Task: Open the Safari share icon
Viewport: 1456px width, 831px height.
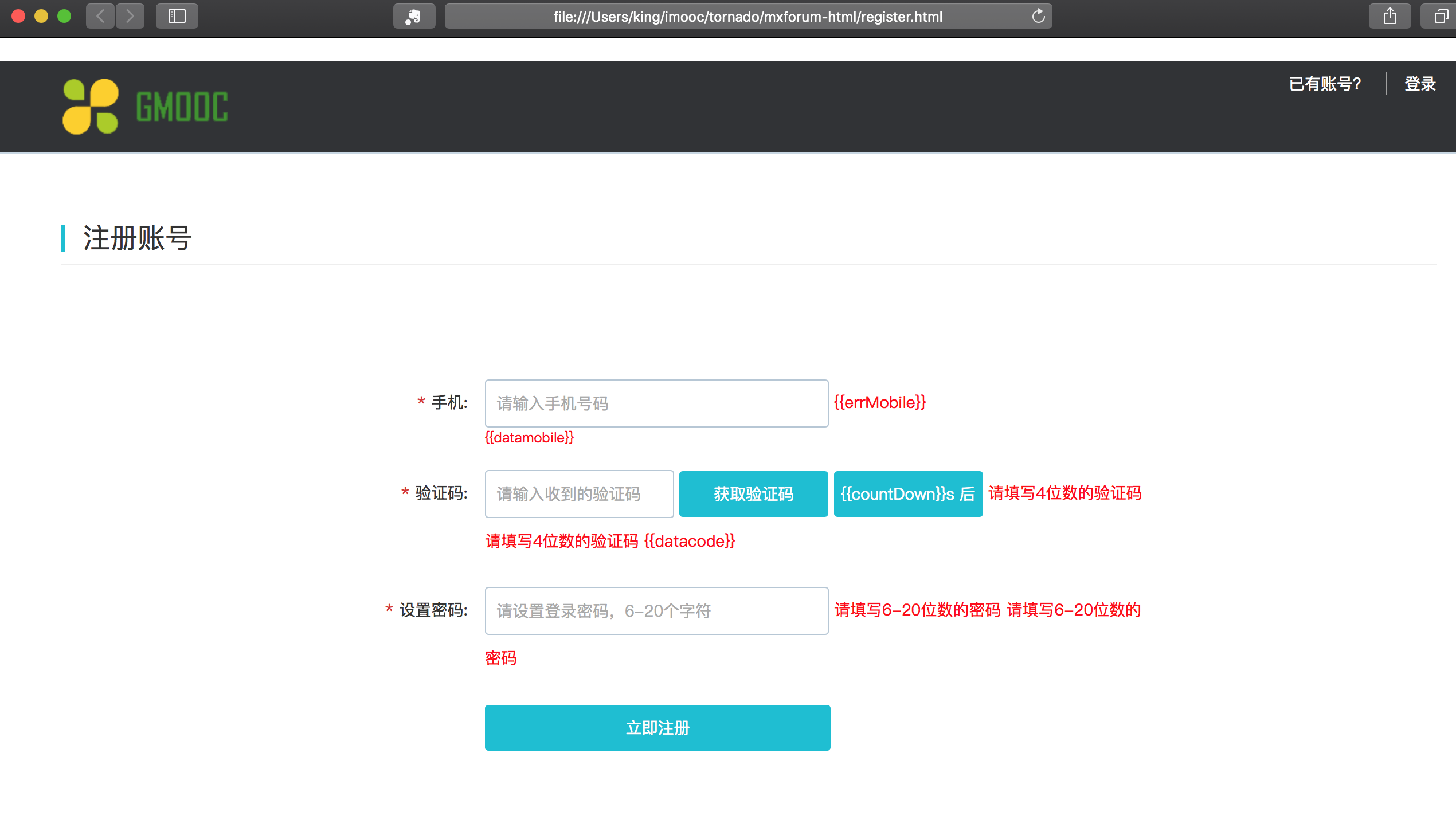Action: click(1390, 16)
